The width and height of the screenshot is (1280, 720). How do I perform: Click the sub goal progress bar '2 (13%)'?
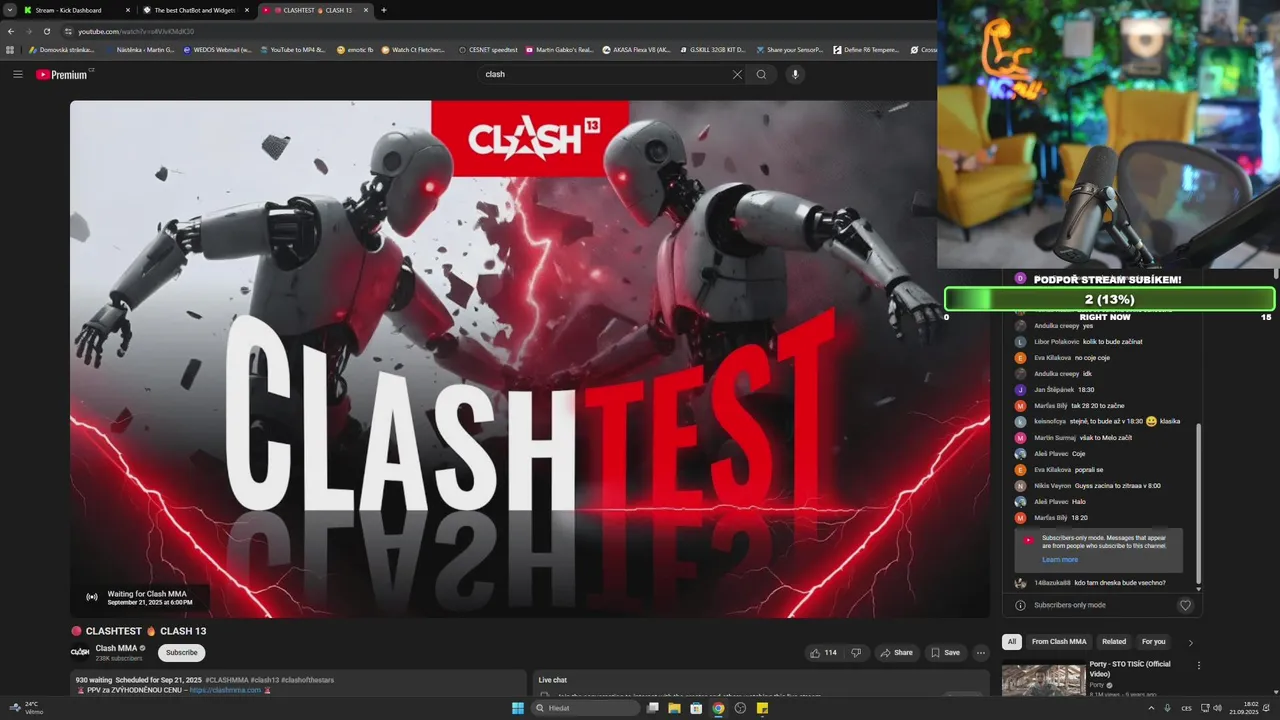click(1109, 299)
